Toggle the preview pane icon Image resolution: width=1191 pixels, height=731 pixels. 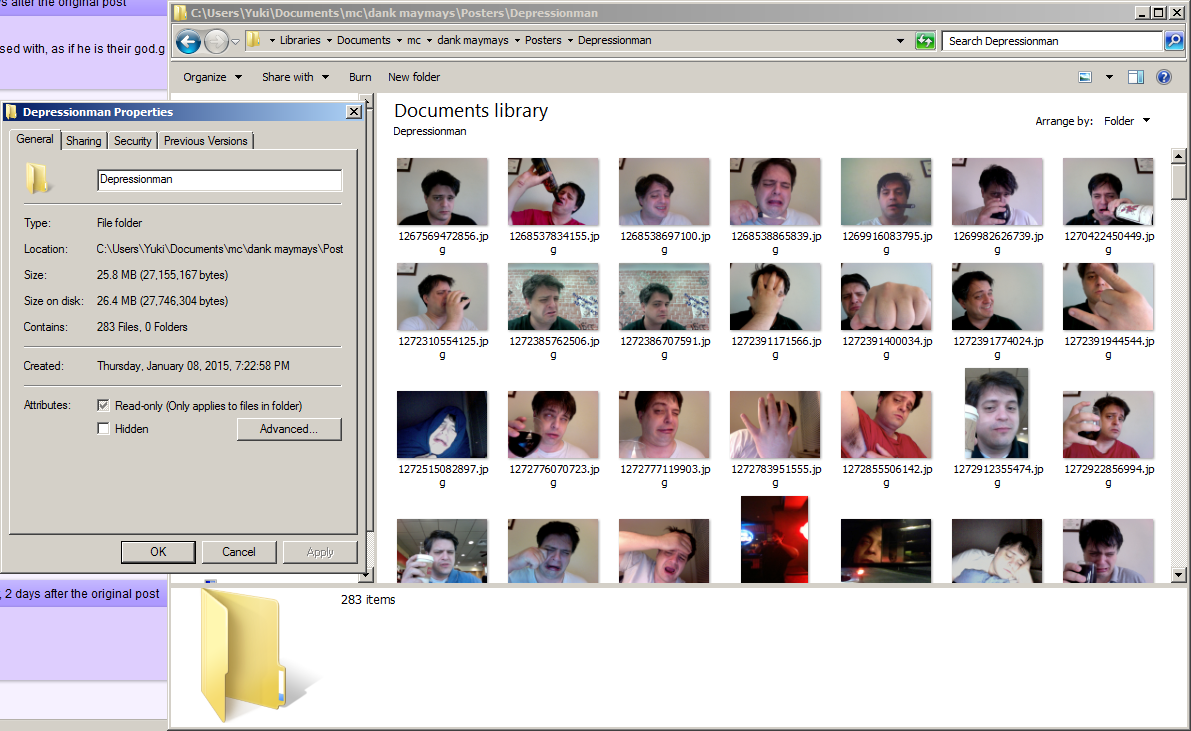1136,77
